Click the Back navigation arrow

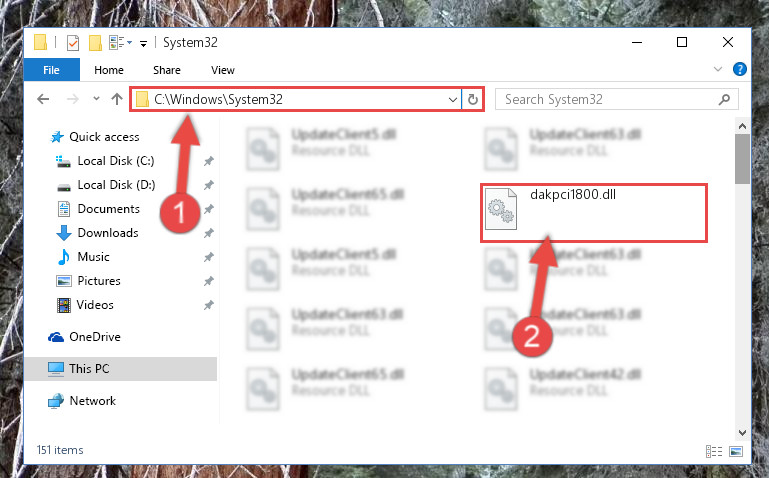pyautogui.click(x=43, y=100)
